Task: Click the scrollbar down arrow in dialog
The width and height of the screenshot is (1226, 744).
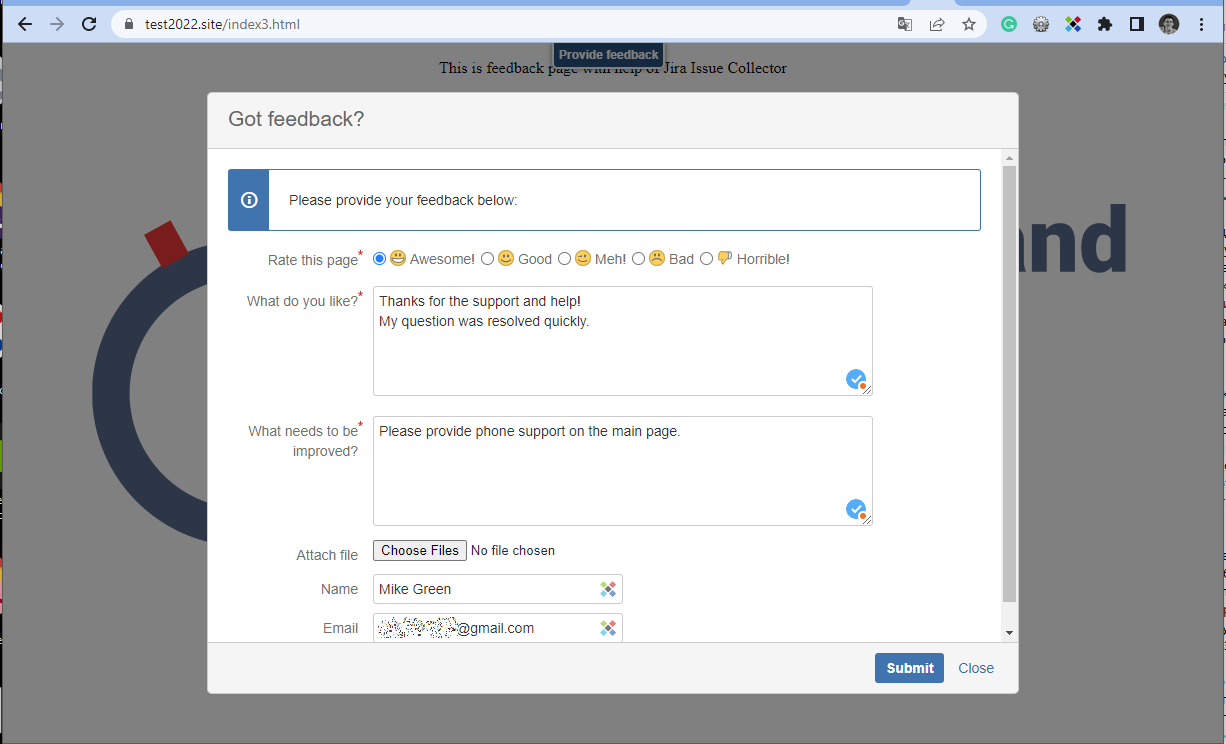Action: tap(1009, 633)
